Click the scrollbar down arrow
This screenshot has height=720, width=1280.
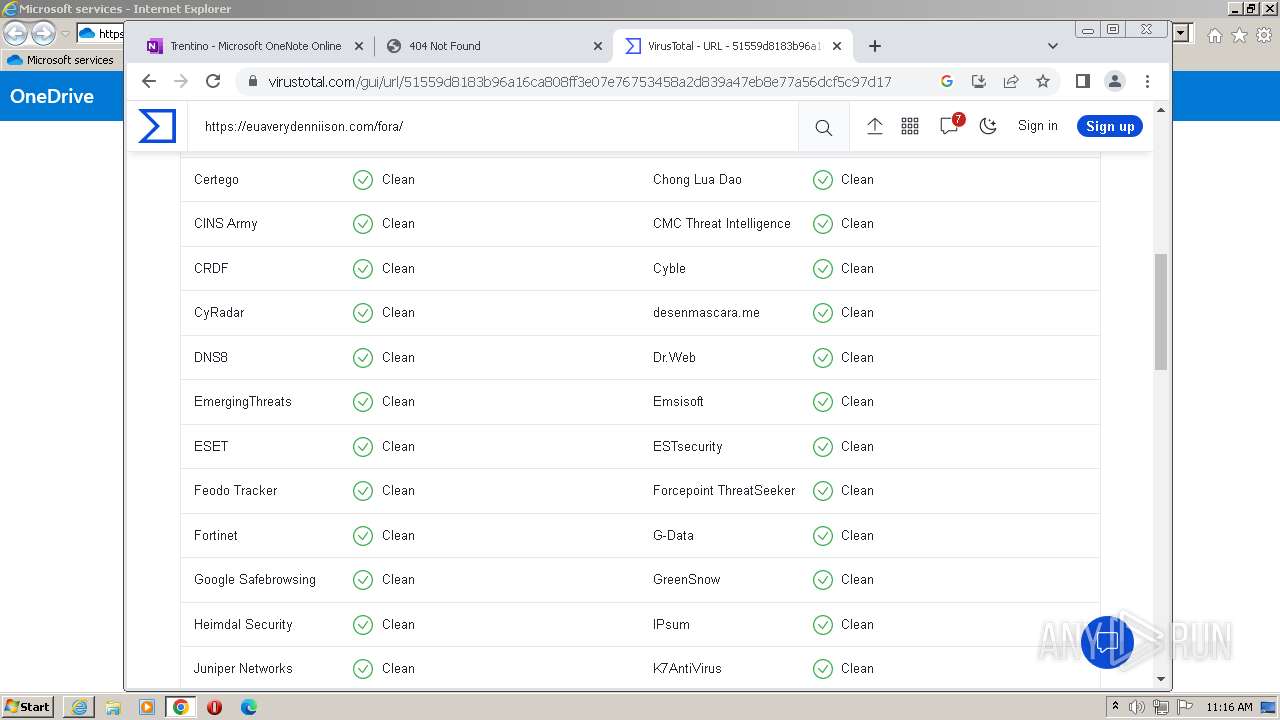[1161, 679]
